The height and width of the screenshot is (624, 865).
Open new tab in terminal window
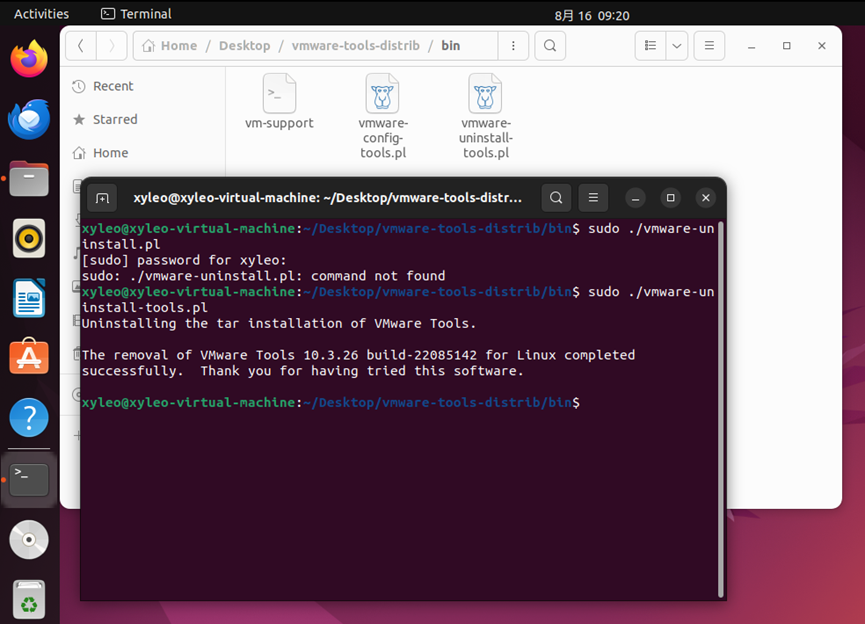[102, 198]
